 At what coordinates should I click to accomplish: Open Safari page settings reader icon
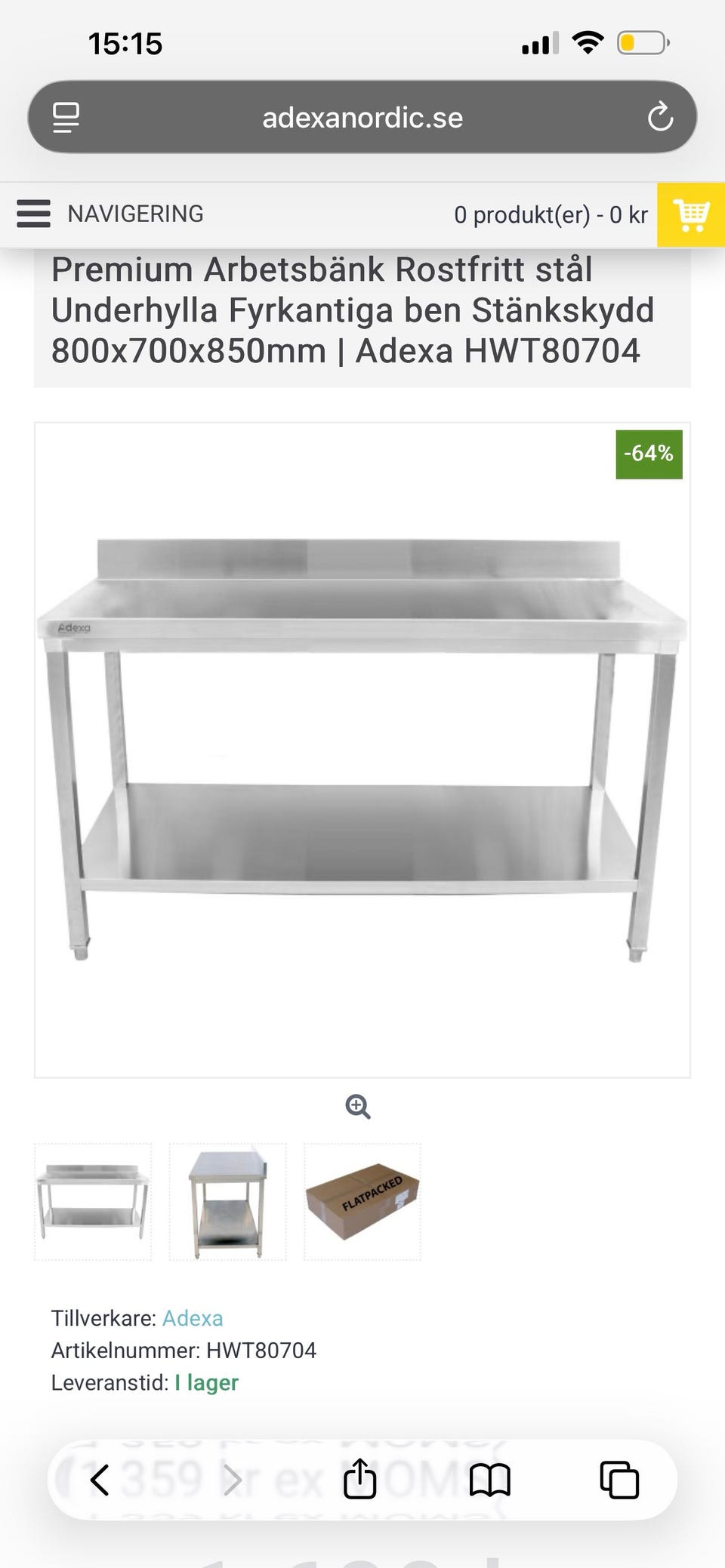[x=66, y=117]
